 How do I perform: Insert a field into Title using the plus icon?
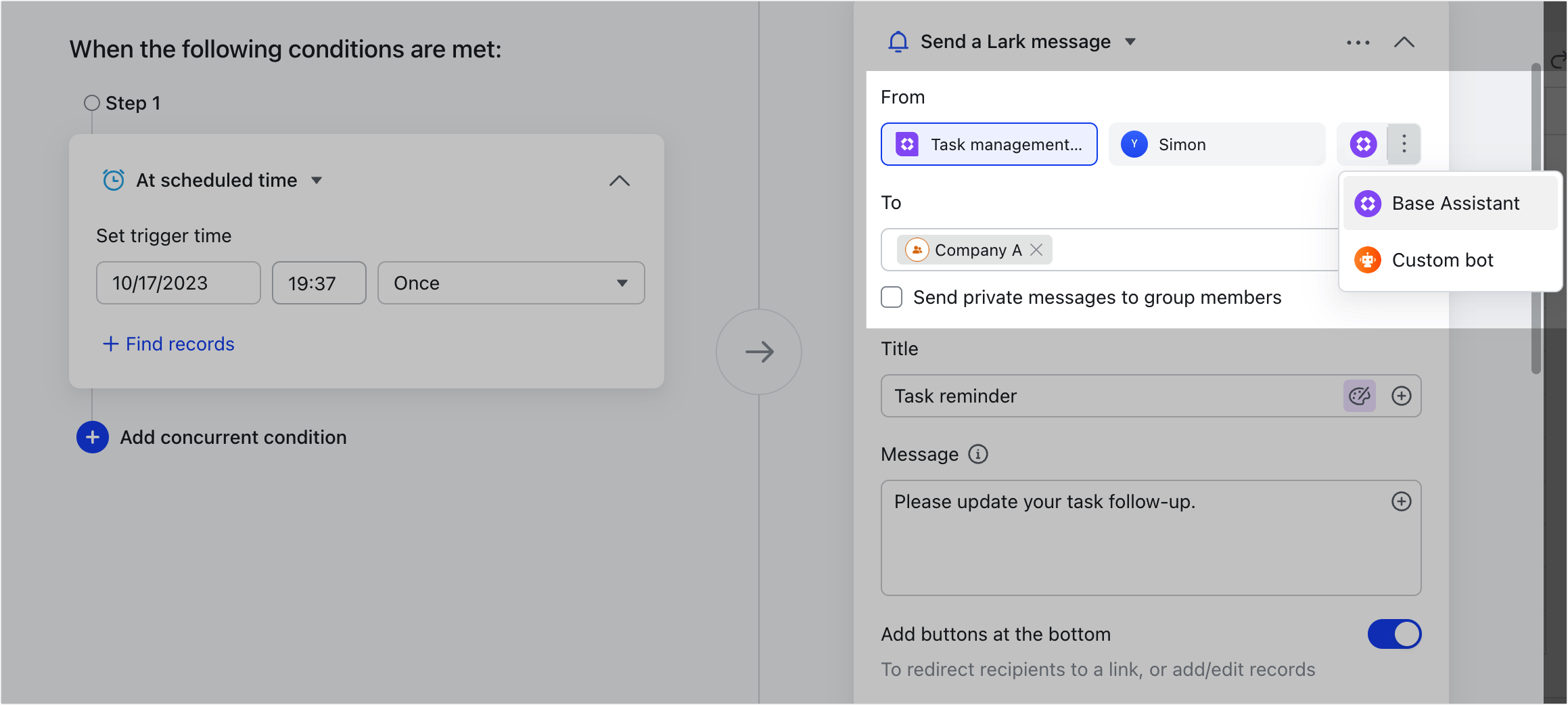click(1402, 396)
